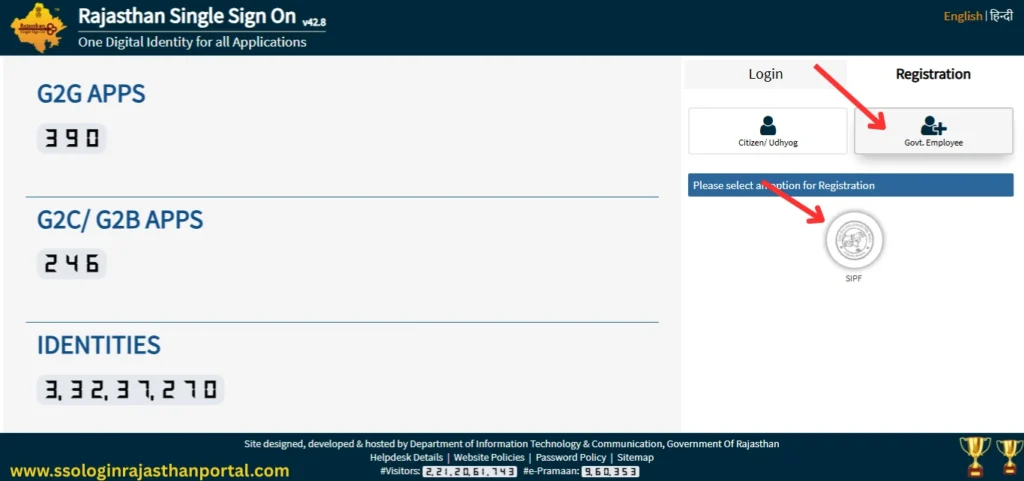The image size is (1024, 481).
Task: Click the Rajasthan Single Sign On logo
Action: [x=39, y=27]
